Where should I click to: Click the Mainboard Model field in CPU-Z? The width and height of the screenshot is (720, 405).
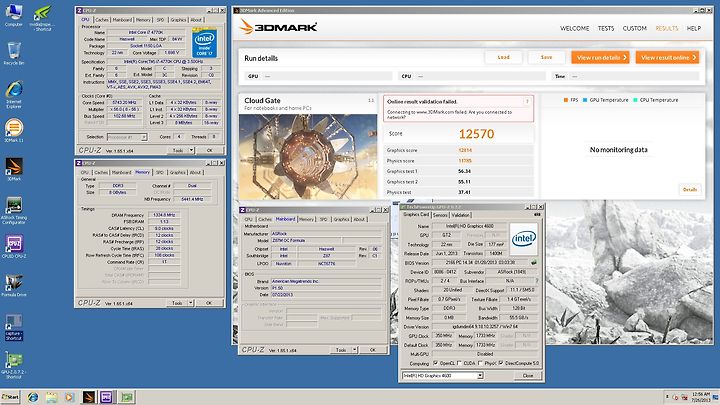306,241
